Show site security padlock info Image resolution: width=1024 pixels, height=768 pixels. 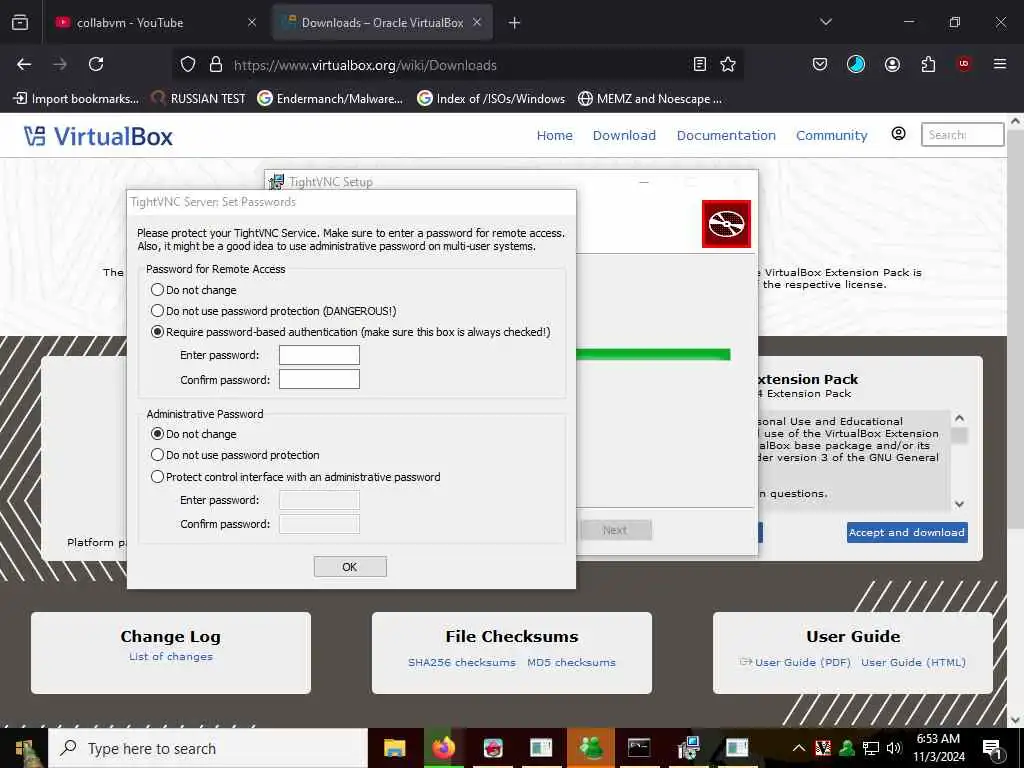point(216,64)
